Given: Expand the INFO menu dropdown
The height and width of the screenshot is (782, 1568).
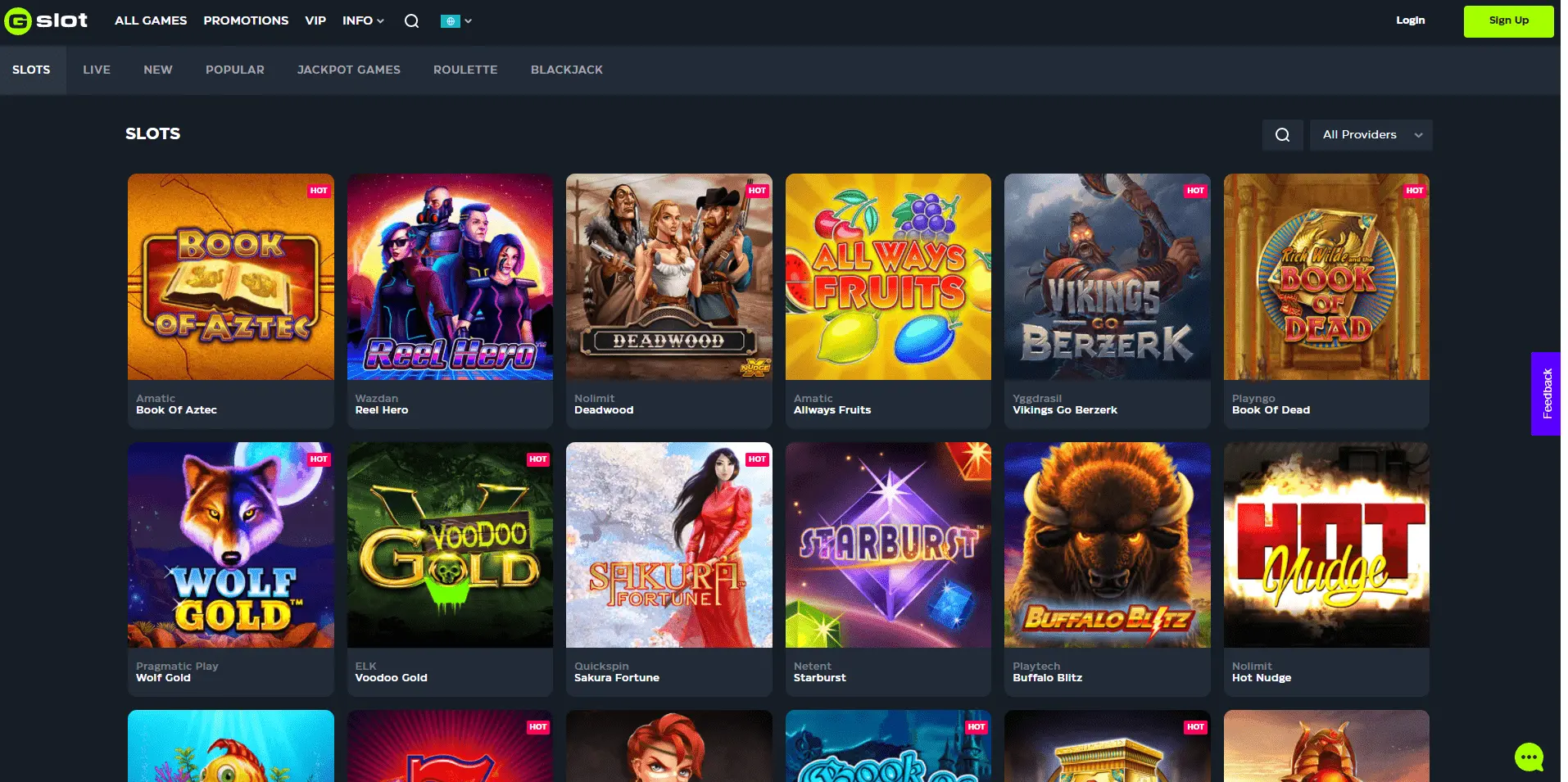Looking at the screenshot, I should coord(363,20).
